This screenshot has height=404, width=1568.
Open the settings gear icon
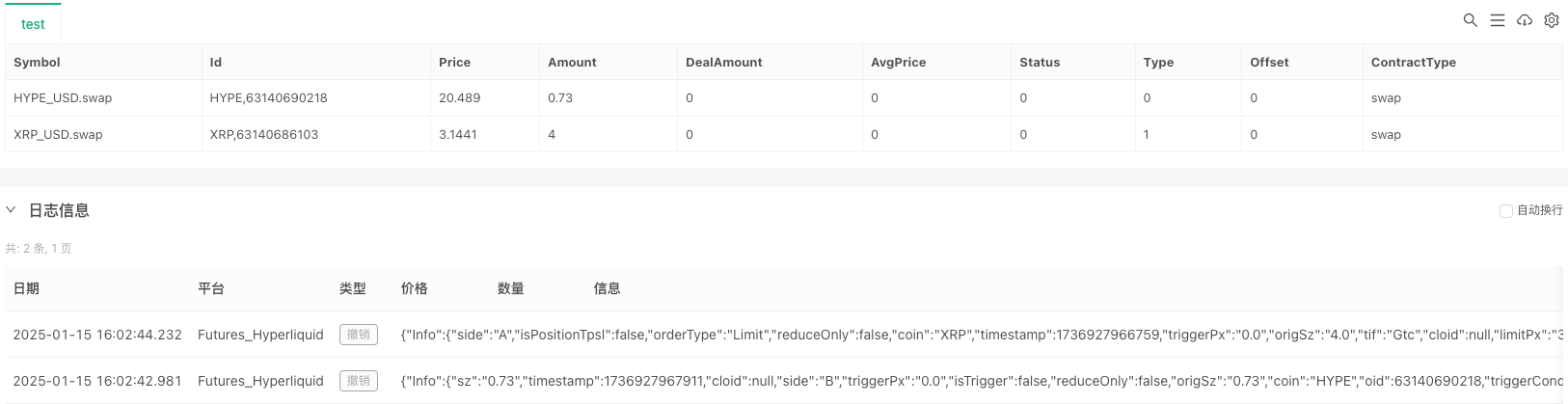[1551, 20]
